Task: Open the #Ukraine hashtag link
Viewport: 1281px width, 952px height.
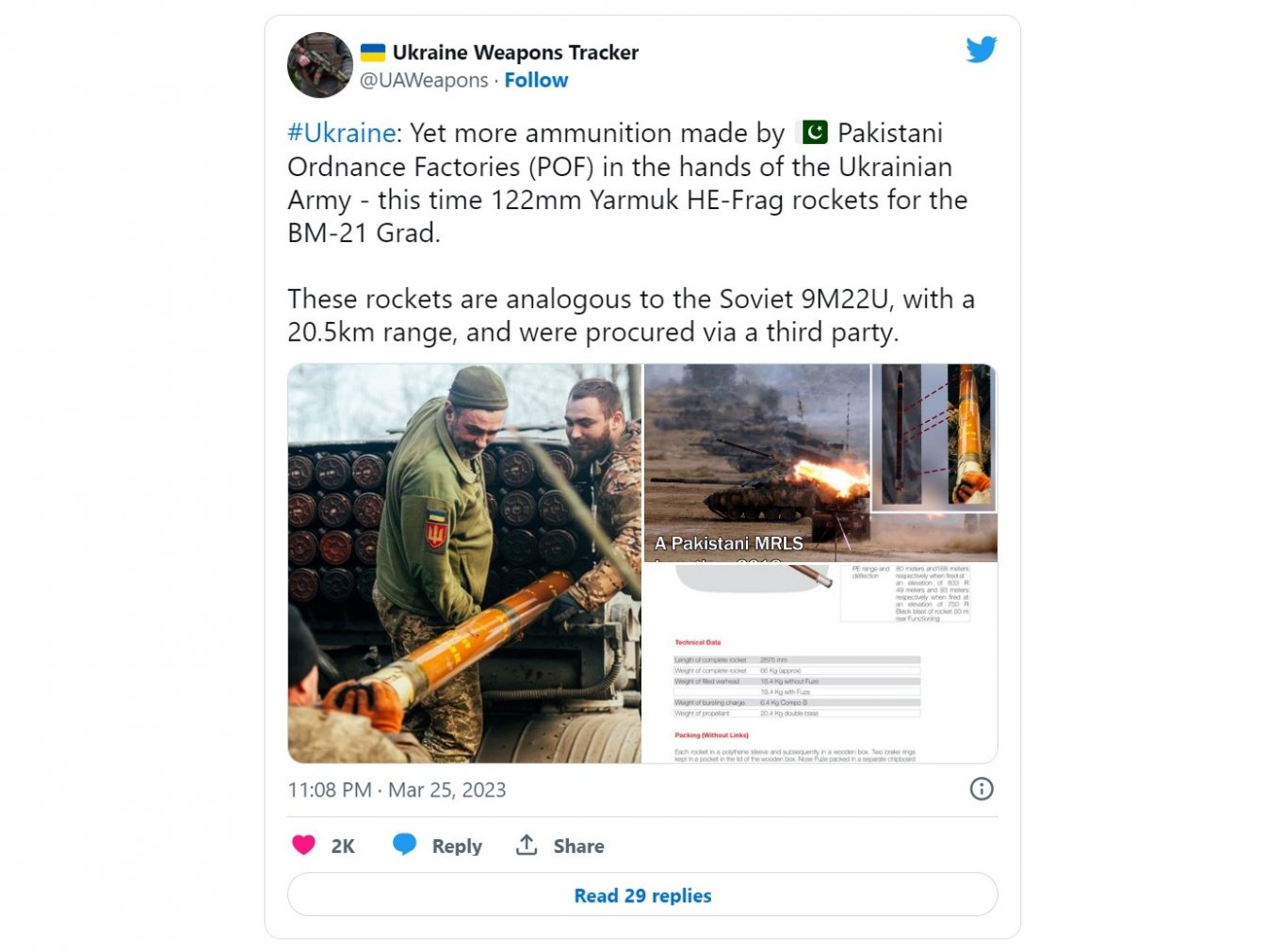Action: click(x=342, y=133)
